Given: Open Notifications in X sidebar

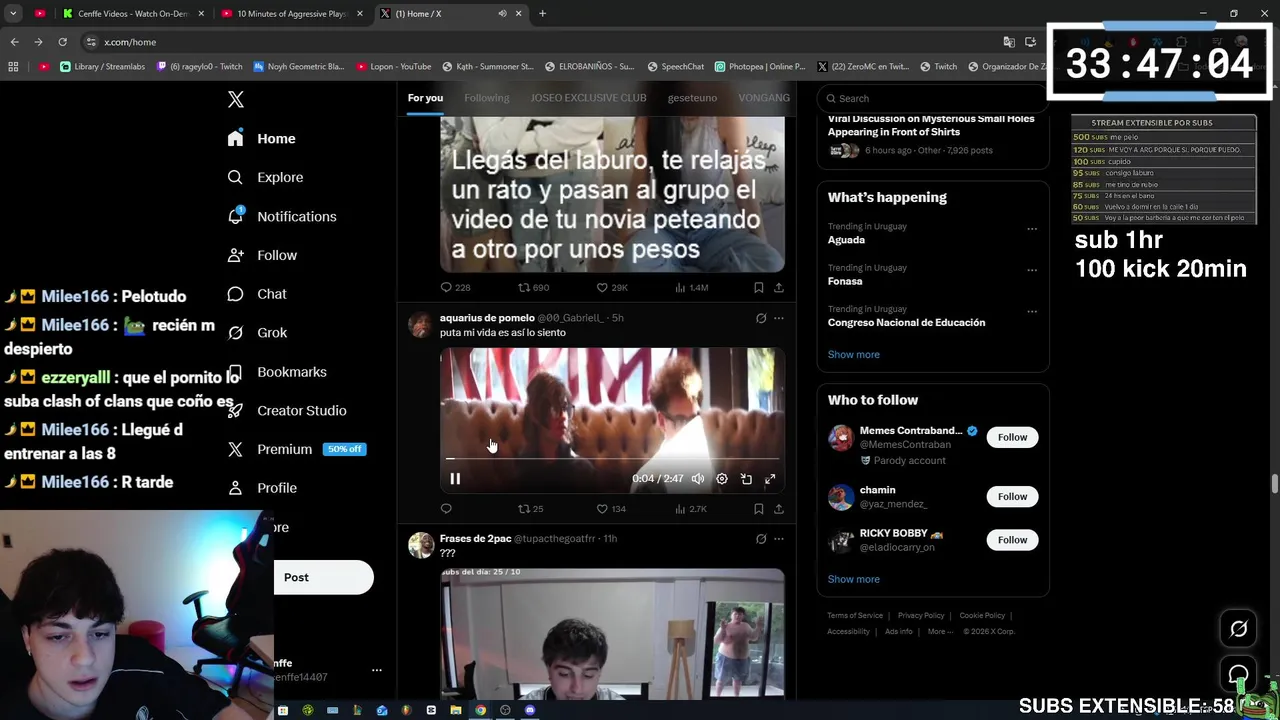Looking at the screenshot, I should [x=282, y=216].
